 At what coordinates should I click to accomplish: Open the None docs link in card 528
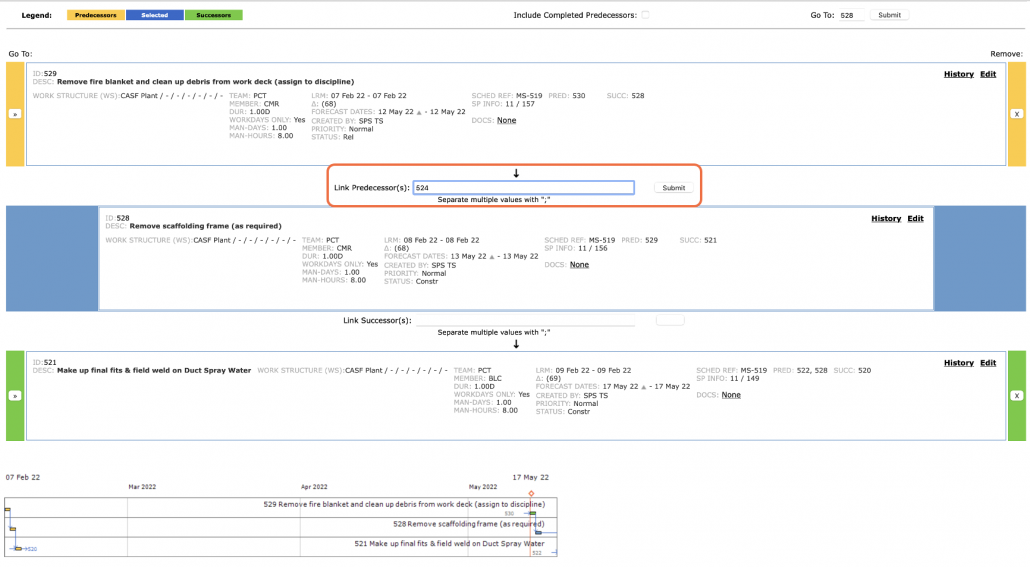579,265
